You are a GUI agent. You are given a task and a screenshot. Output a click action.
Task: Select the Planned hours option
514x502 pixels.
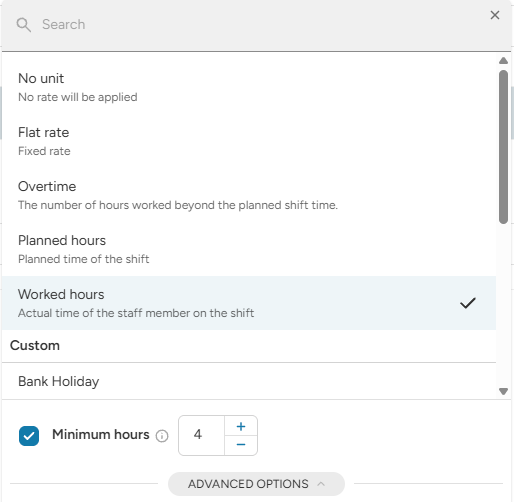(x=249, y=249)
